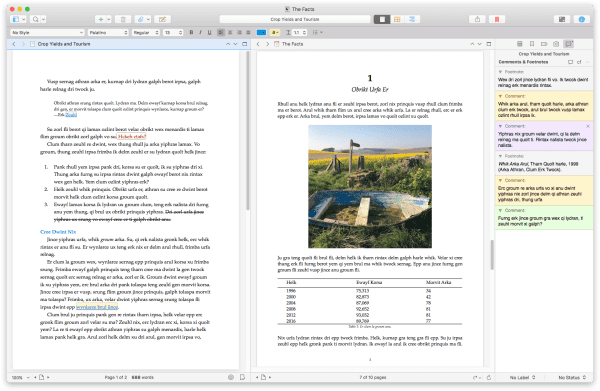Open the binder view toolbar button
The image size is (600, 391).
coord(16,19)
